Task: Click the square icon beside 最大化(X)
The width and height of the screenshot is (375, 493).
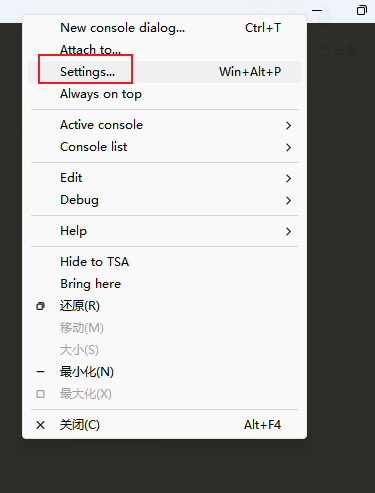Action: [40, 394]
